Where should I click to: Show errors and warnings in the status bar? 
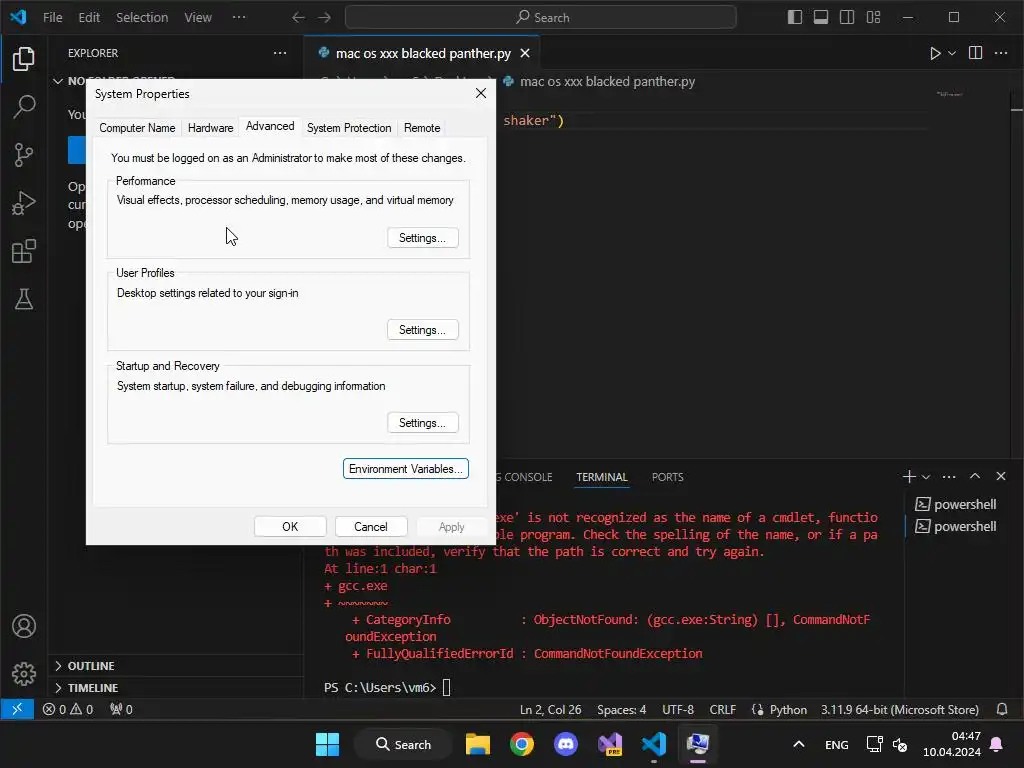pyautogui.click(x=68, y=709)
